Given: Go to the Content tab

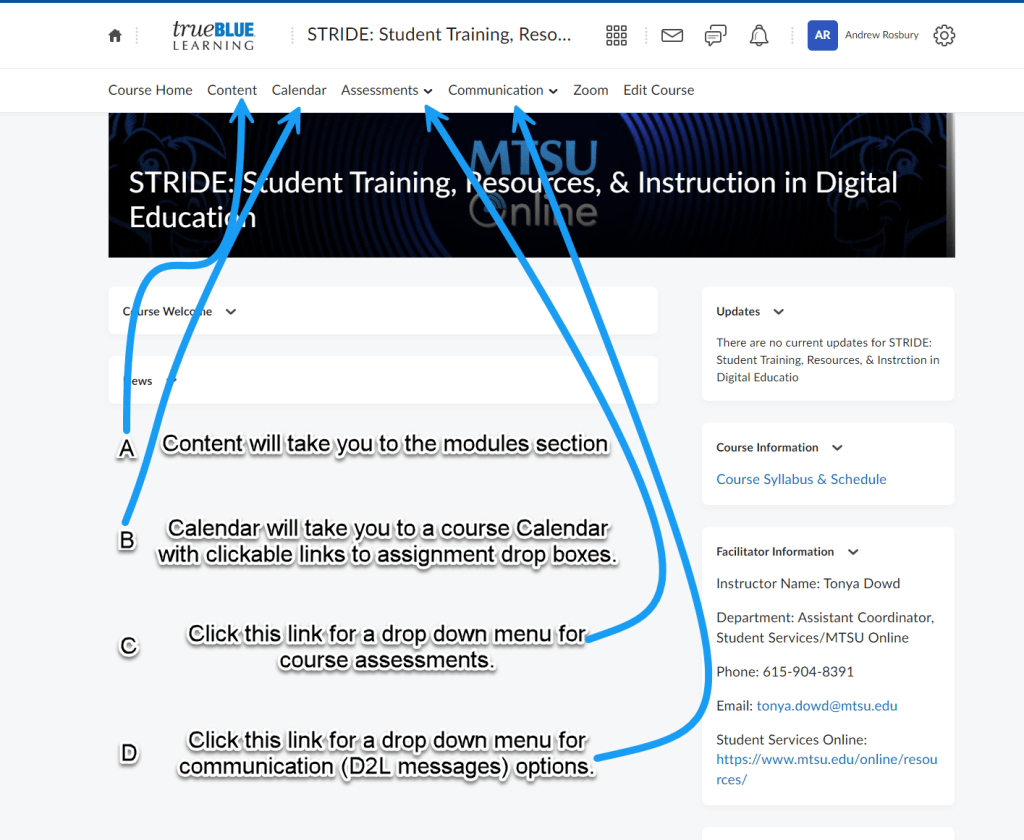Looking at the screenshot, I should pyautogui.click(x=232, y=90).
